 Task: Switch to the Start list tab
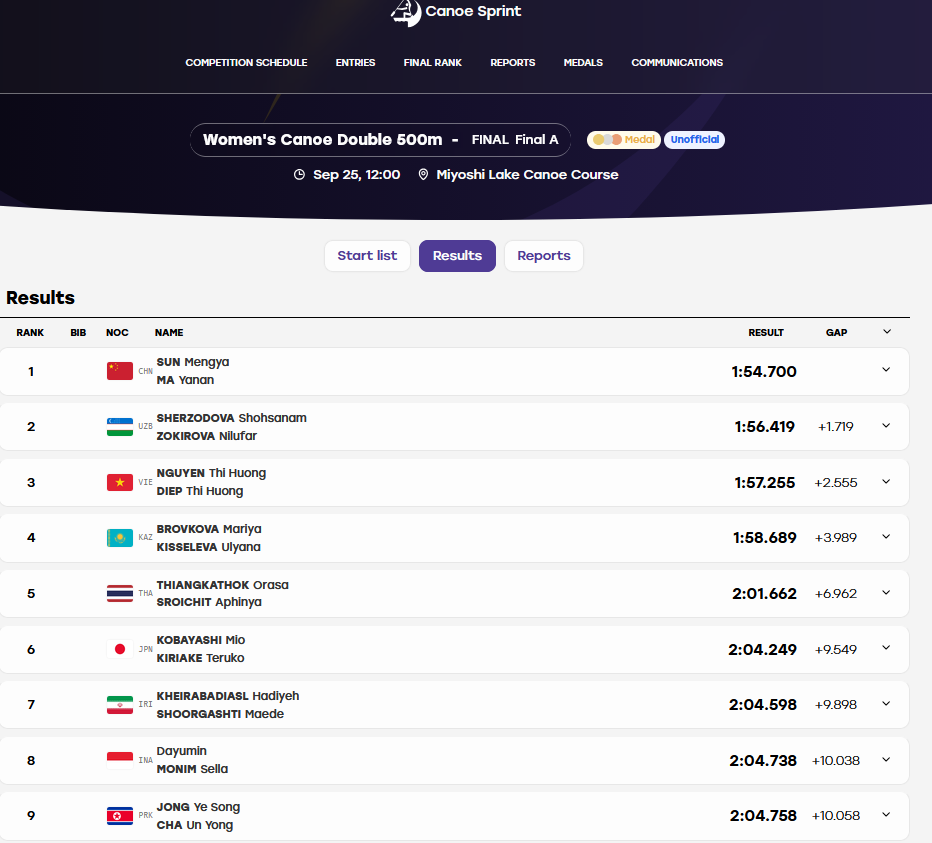click(367, 256)
